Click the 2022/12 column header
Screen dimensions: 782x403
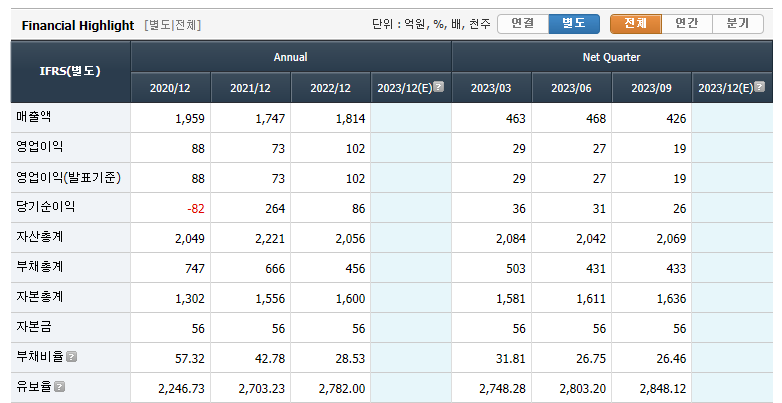point(331,88)
